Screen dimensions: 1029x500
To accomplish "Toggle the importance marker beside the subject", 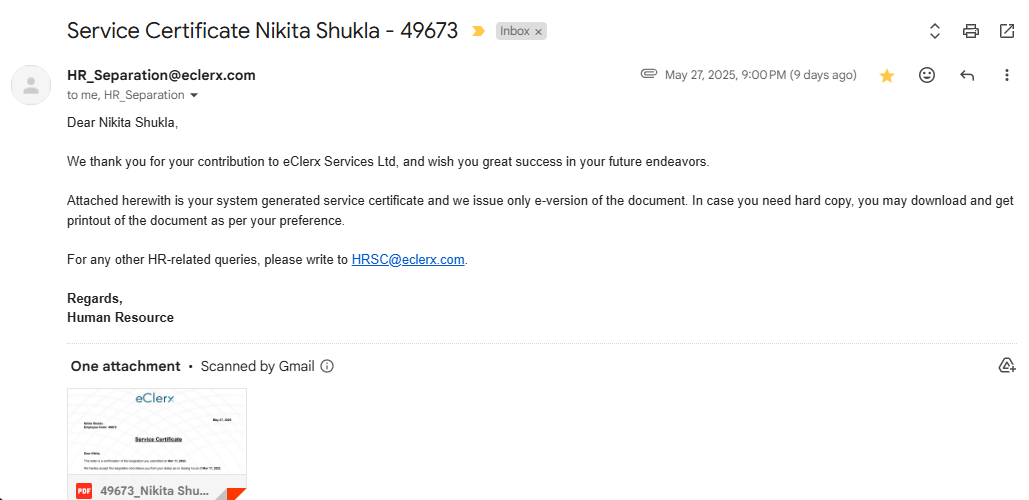I will 478,31.
